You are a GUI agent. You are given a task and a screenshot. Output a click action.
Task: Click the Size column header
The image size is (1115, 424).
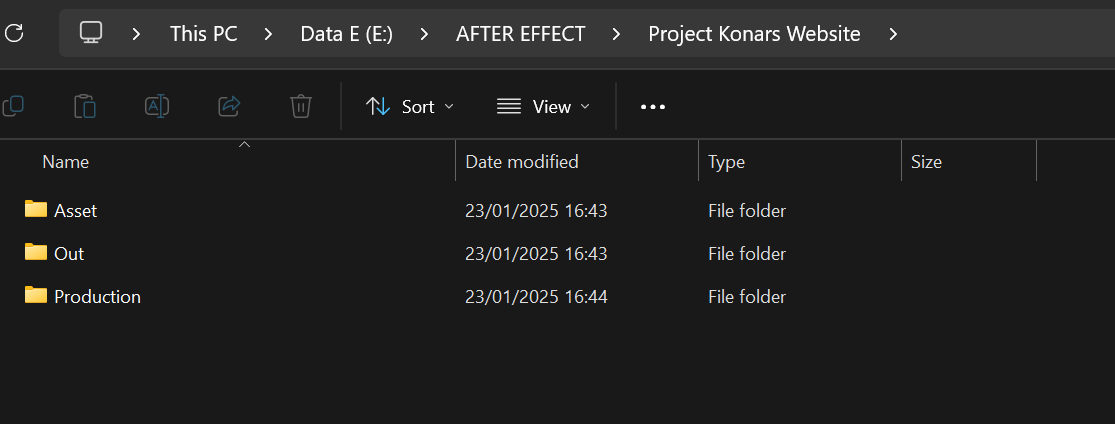pos(969,161)
